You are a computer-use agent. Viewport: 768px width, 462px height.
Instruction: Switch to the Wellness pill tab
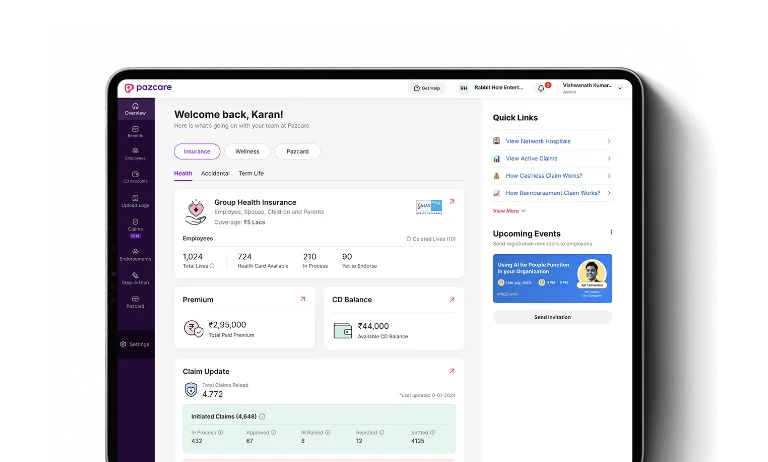[247, 151]
